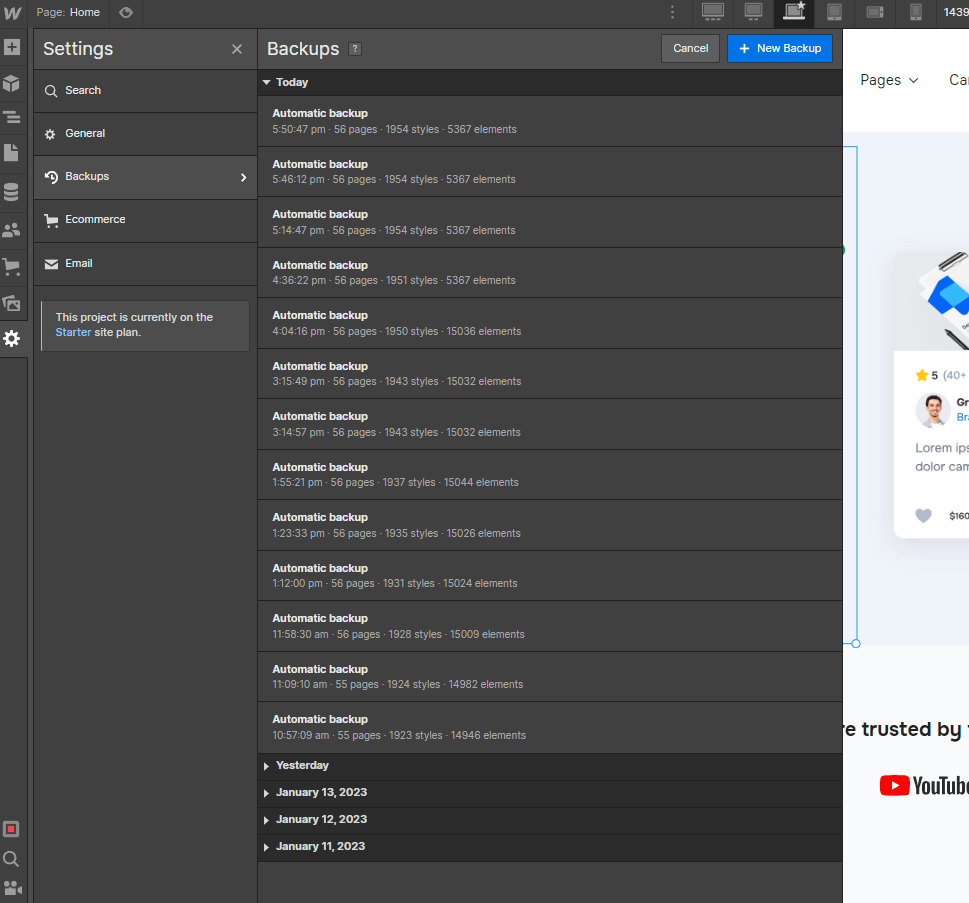
Task: Switch to tablet breakpoint view
Action: pos(835,13)
